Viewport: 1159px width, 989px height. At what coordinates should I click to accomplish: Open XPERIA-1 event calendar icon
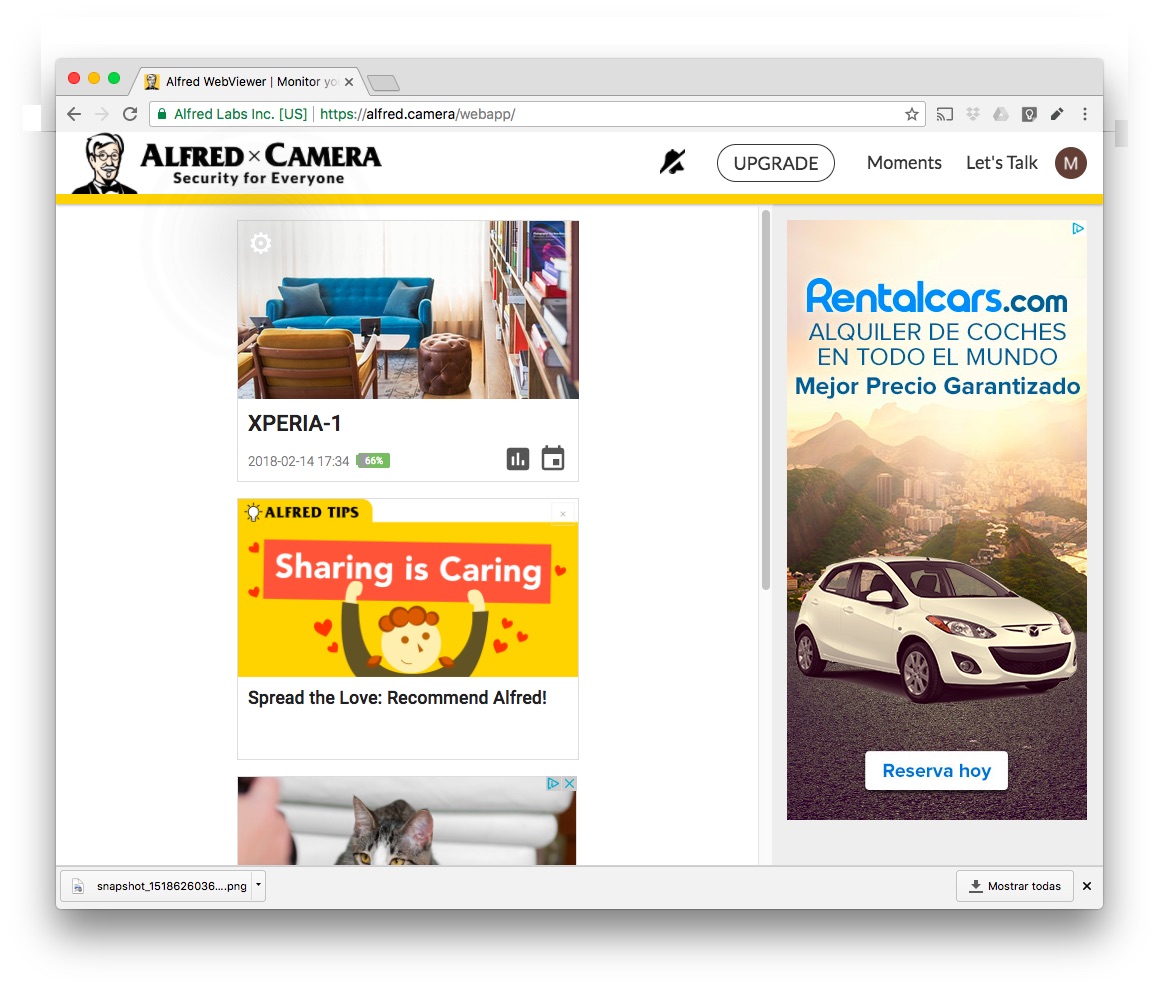(x=553, y=458)
